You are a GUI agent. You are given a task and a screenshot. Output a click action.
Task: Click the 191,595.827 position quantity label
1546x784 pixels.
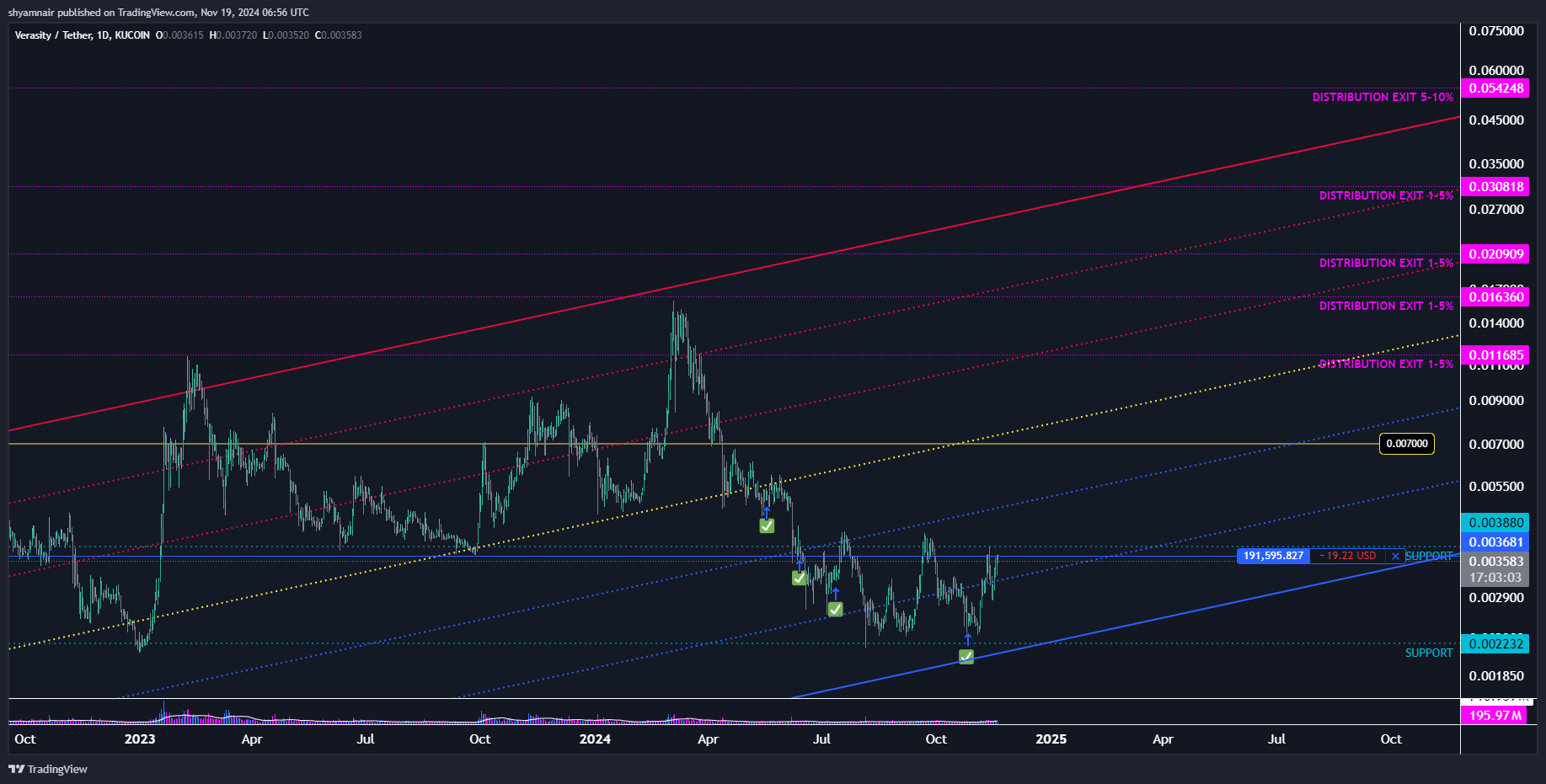(1273, 556)
